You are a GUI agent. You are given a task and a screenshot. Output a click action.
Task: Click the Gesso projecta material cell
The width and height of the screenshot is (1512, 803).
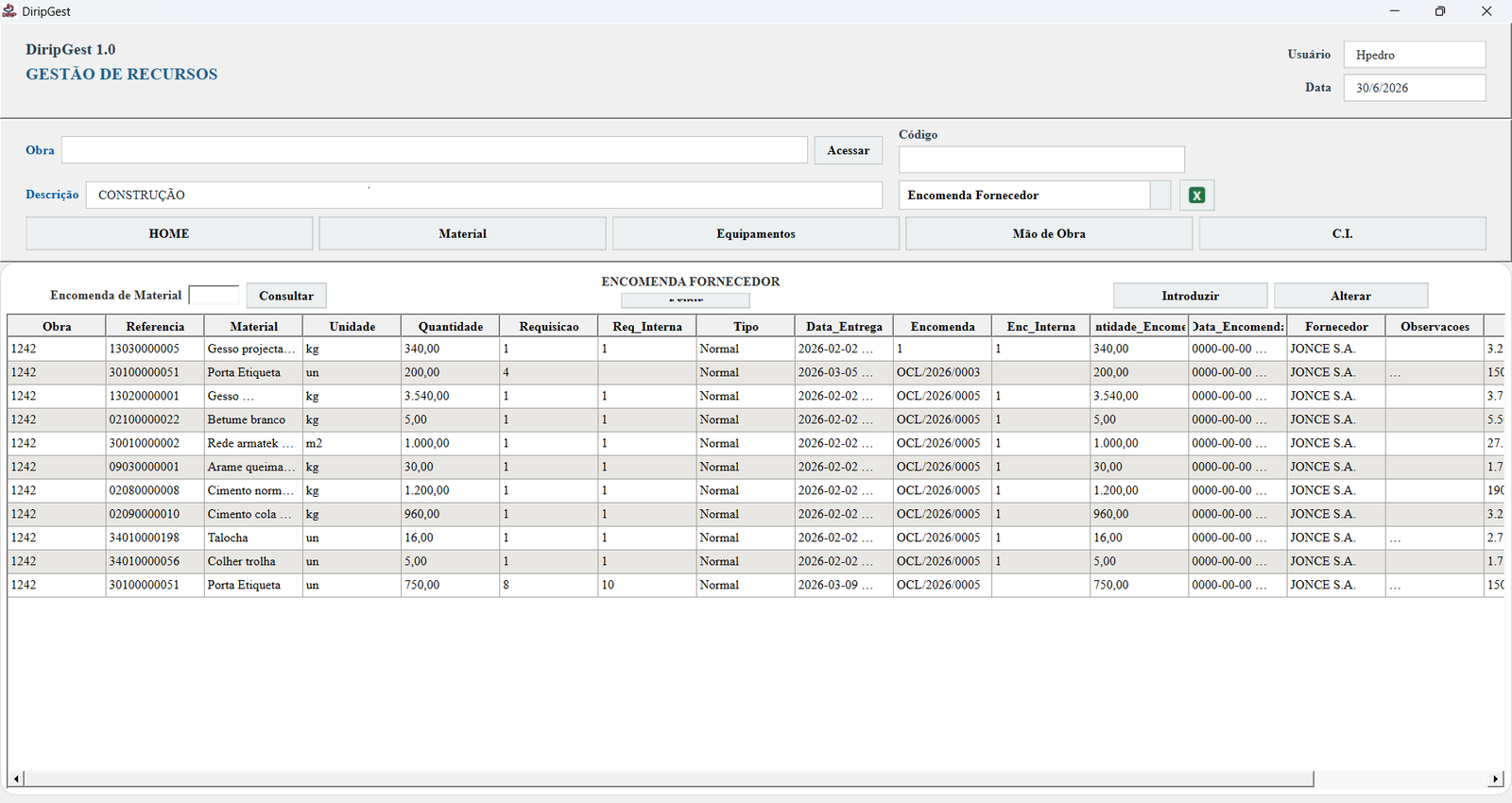(254, 349)
